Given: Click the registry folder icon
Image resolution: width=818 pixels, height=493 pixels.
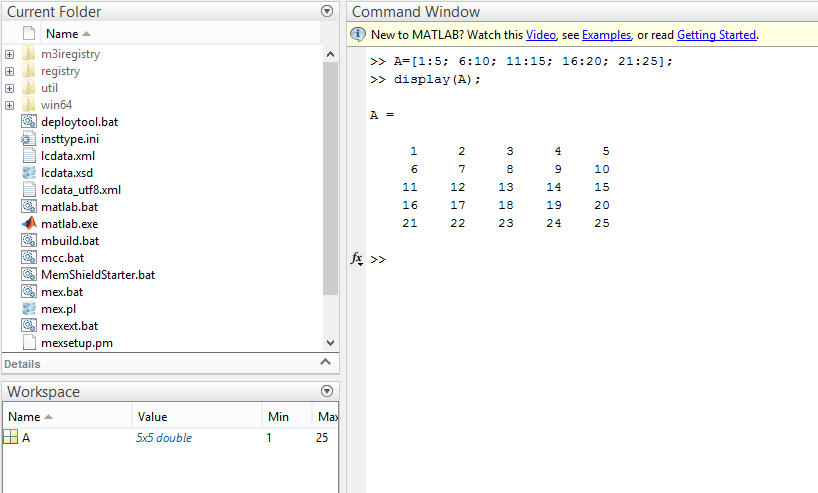Looking at the screenshot, I should [x=29, y=71].
